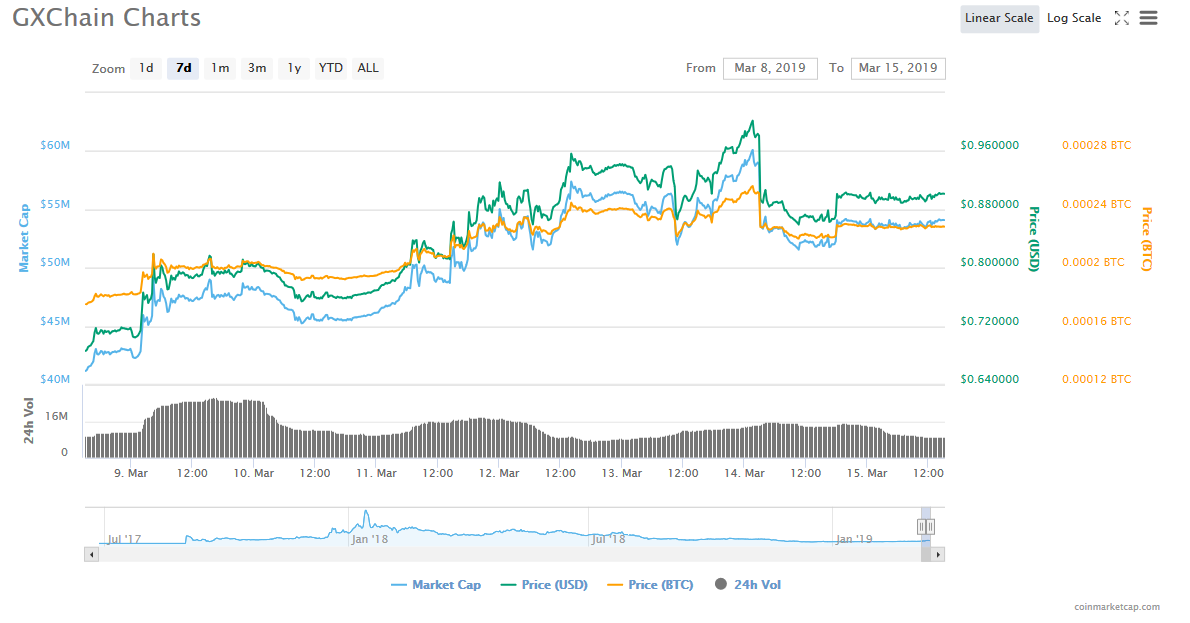Screen dimensions: 1190x623
Task: Click the 9. Mar date axis label
Action: tap(131, 473)
